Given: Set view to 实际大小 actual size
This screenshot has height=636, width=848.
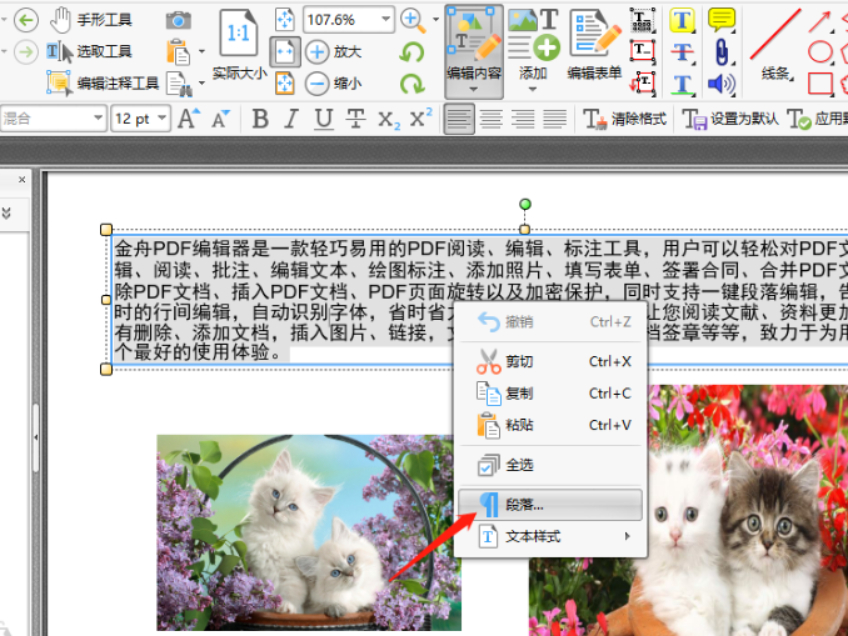Looking at the screenshot, I should [x=239, y=44].
